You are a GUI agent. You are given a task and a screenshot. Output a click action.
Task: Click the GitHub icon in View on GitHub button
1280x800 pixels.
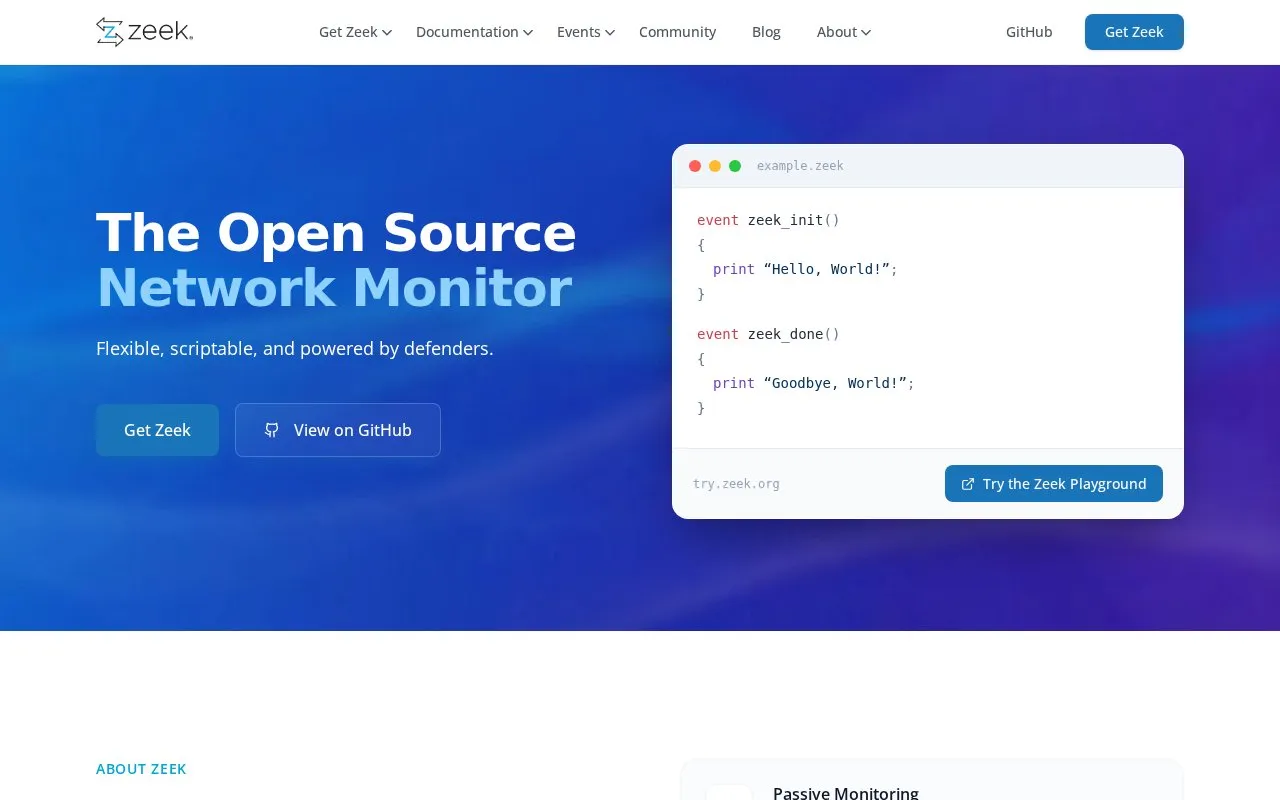[272, 430]
